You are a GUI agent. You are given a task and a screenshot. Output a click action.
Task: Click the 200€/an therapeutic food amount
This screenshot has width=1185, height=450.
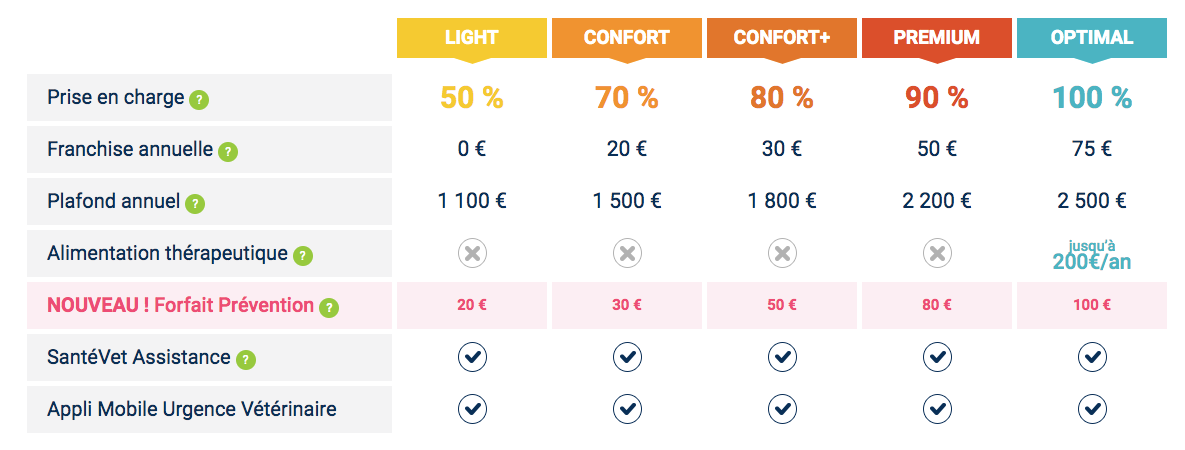coord(1091,262)
